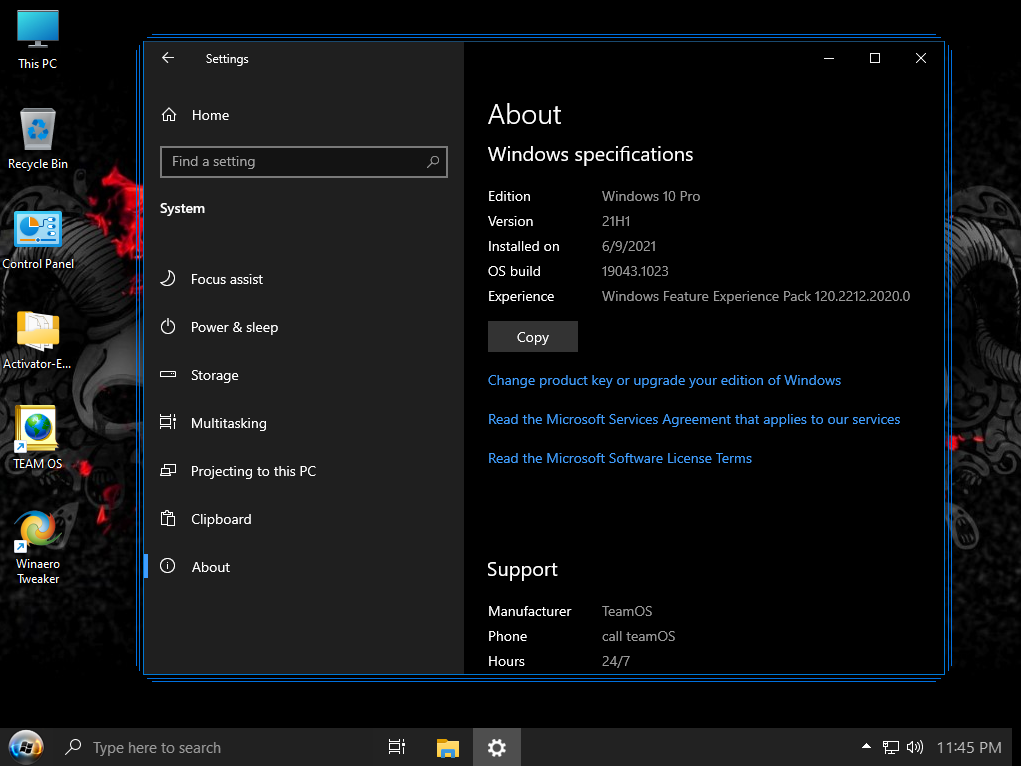
Task: Select the Control Panel desktop icon
Action: coord(38,240)
